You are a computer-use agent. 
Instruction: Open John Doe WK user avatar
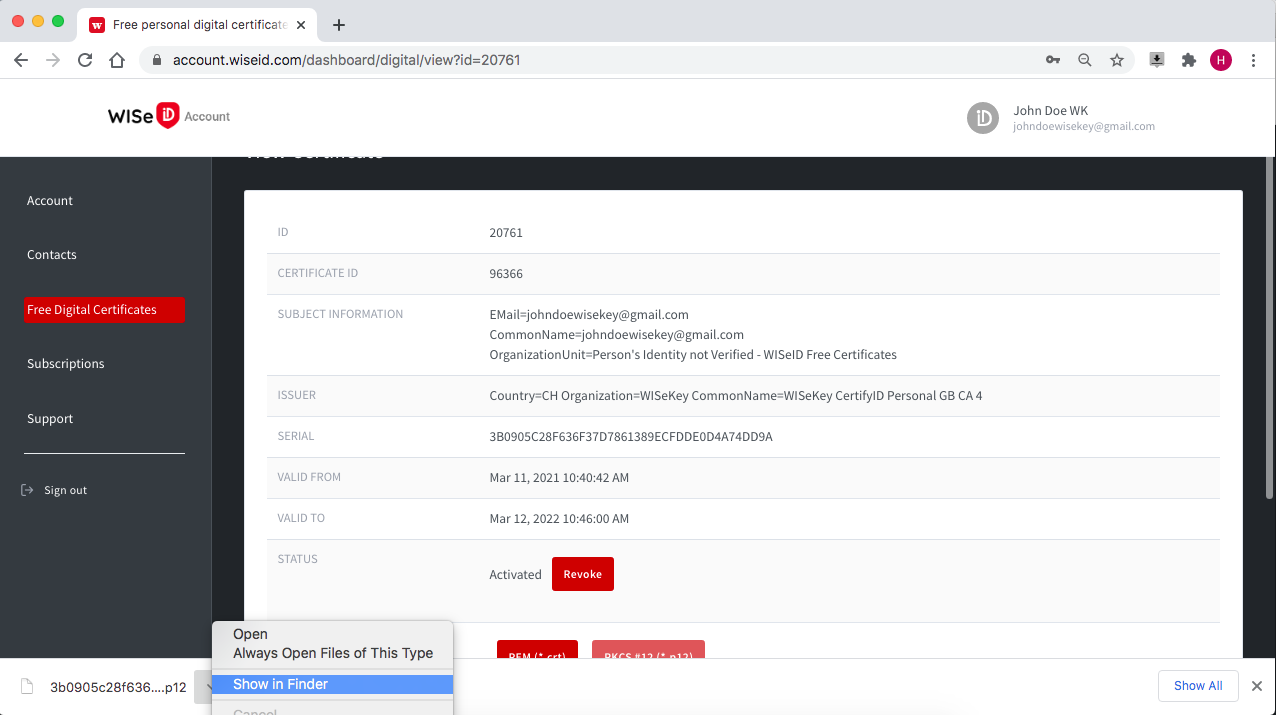click(x=983, y=118)
